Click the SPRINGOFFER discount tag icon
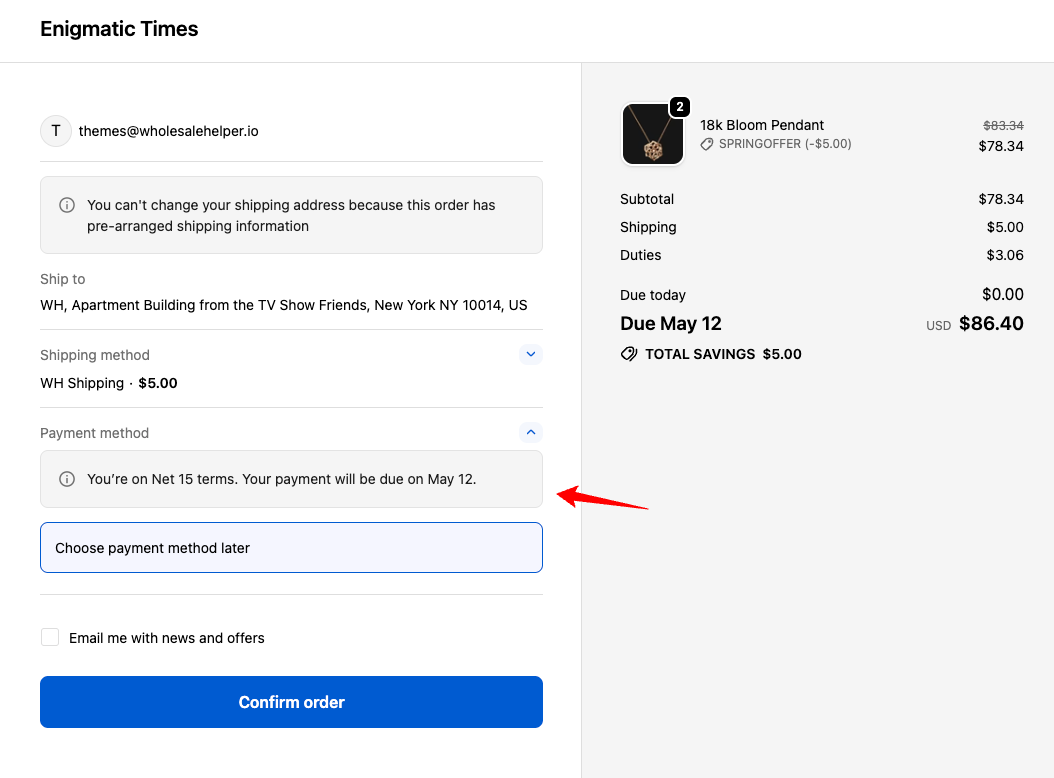The height and width of the screenshot is (778, 1054). click(707, 144)
